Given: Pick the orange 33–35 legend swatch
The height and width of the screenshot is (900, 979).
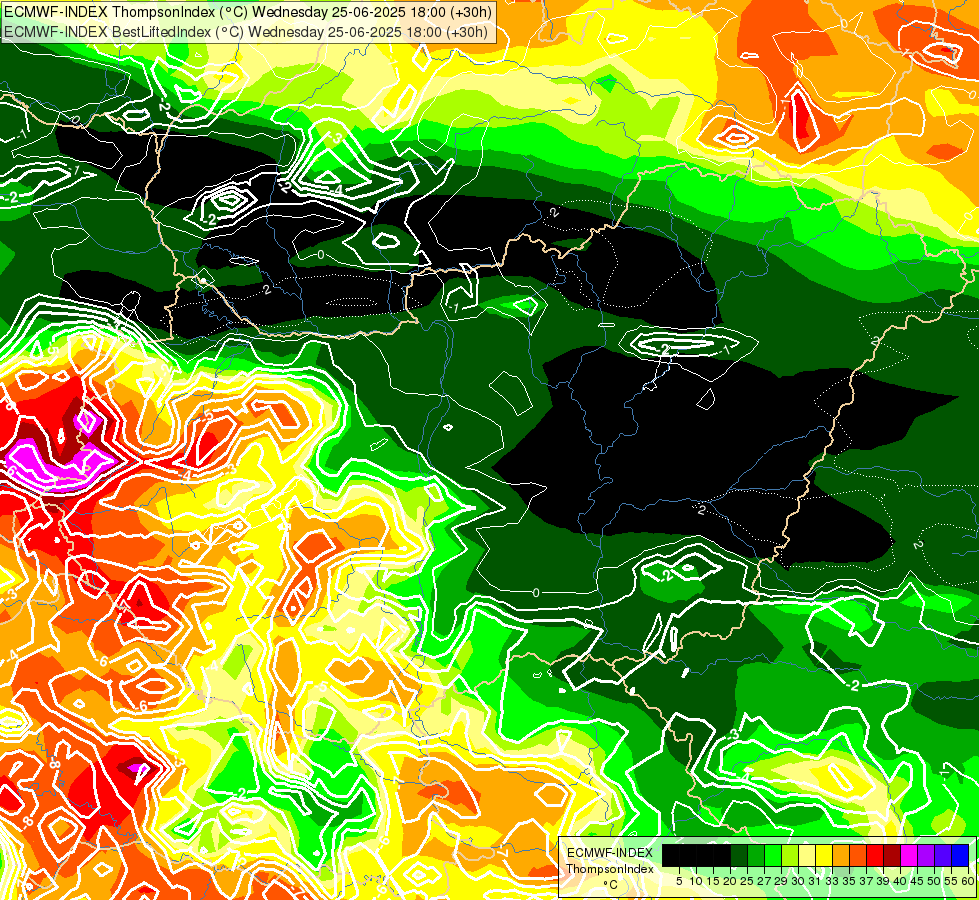Looking at the screenshot, I should click(841, 856).
